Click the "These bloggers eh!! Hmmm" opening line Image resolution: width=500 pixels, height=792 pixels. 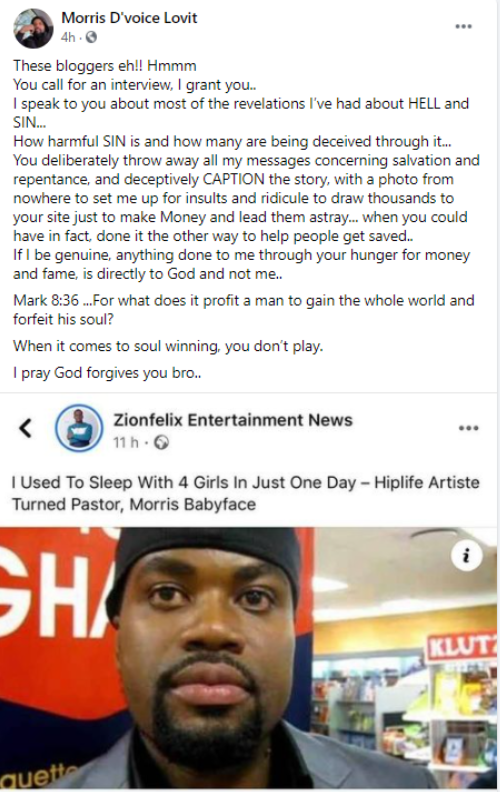tap(105, 66)
